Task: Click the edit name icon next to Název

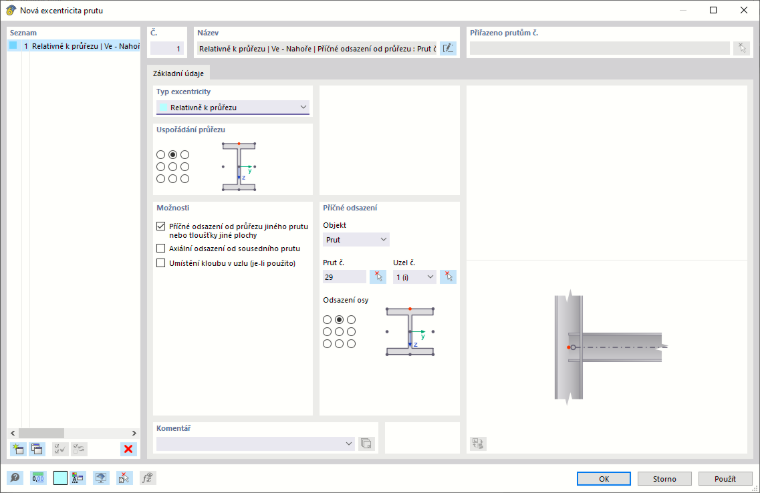Action: pyautogui.click(x=448, y=48)
